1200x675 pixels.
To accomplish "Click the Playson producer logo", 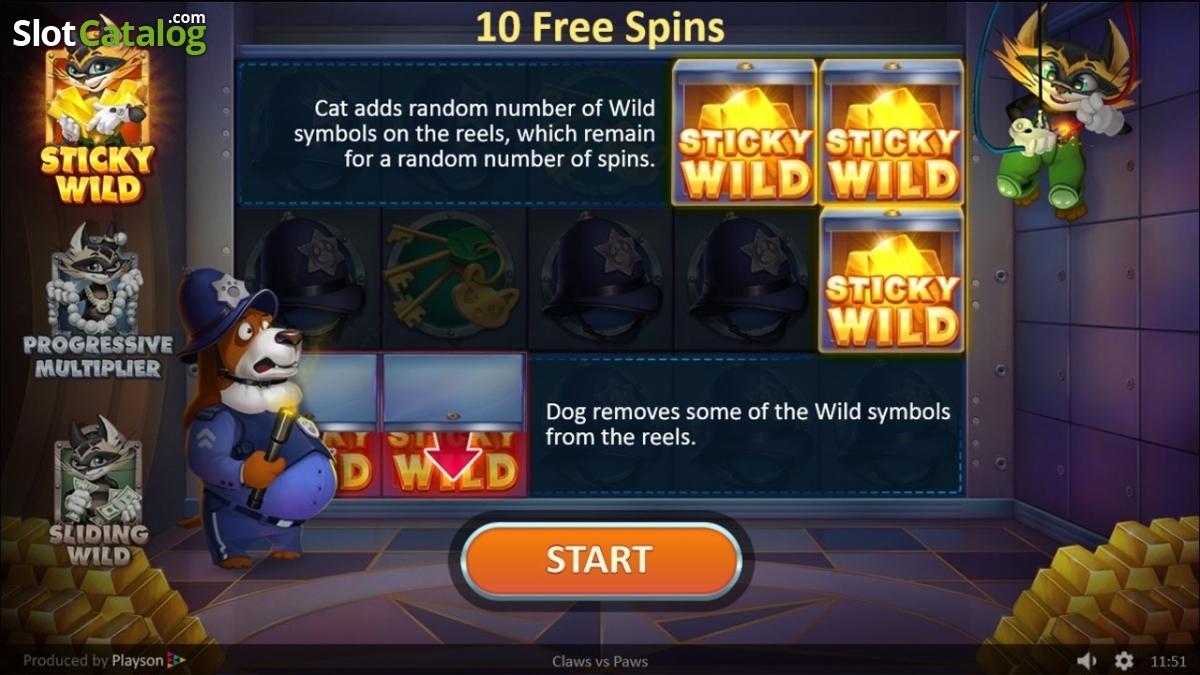I will pos(105,660).
